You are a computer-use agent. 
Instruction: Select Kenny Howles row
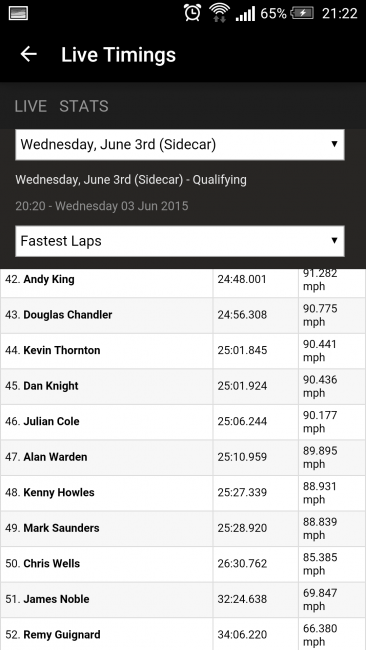pyautogui.click(x=183, y=493)
